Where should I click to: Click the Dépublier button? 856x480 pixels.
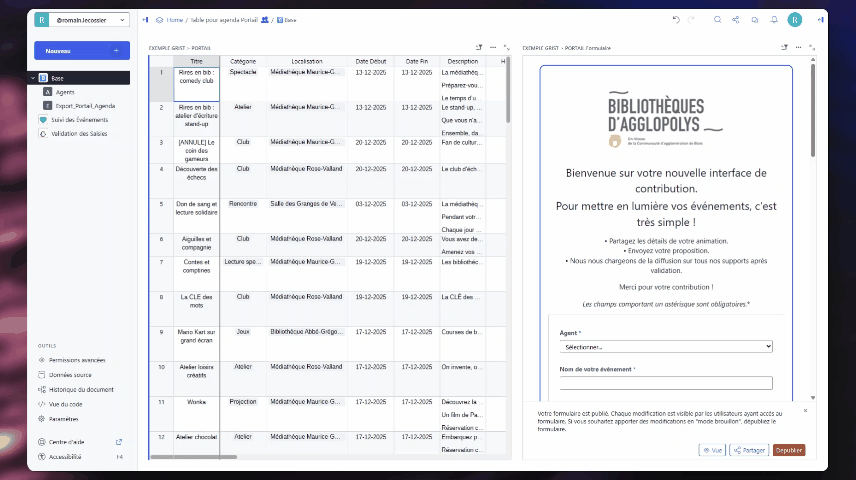coord(788,450)
